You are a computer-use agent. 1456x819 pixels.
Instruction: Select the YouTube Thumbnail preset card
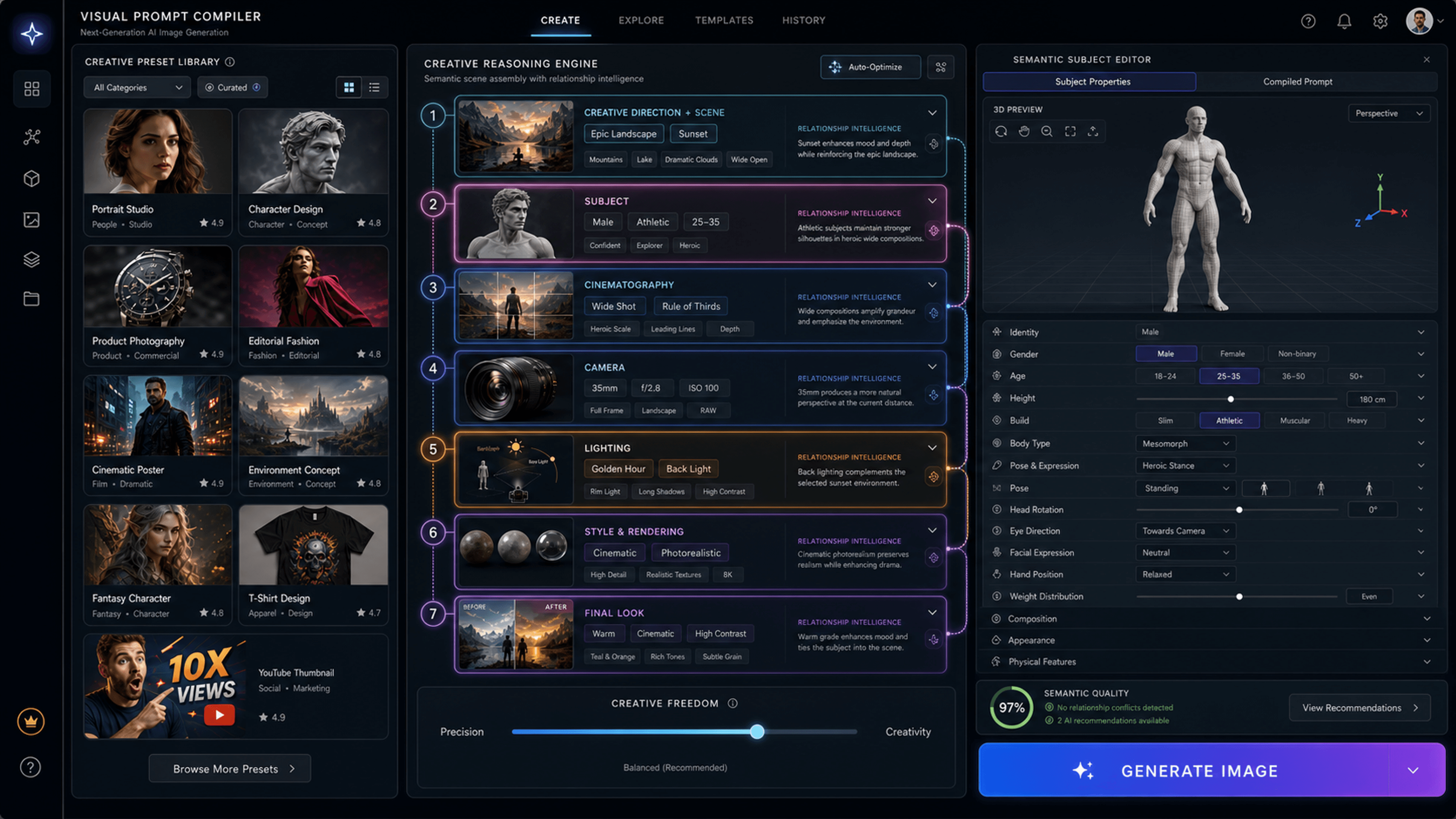(236, 686)
